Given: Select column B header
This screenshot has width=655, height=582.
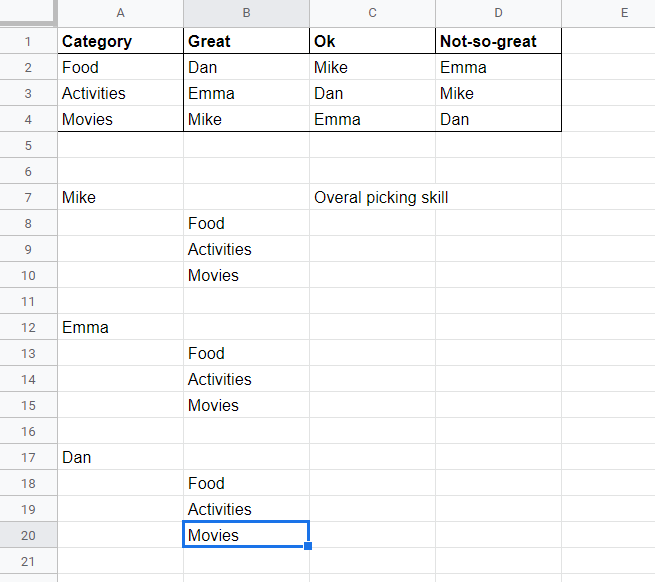Looking at the screenshot, I should (246, 13).
